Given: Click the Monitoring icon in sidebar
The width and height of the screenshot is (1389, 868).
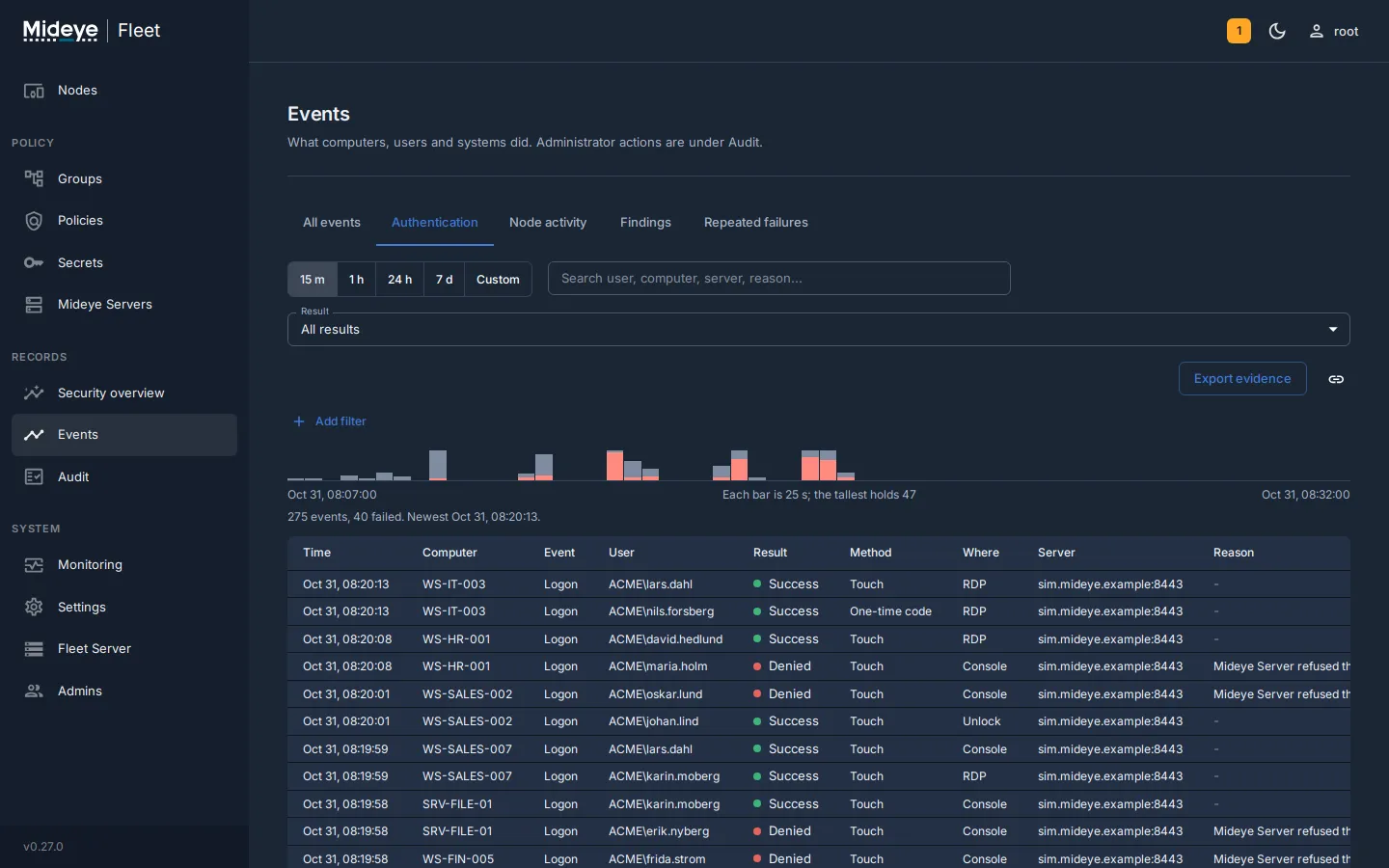Looking at the screenshot, I should 34,565.
